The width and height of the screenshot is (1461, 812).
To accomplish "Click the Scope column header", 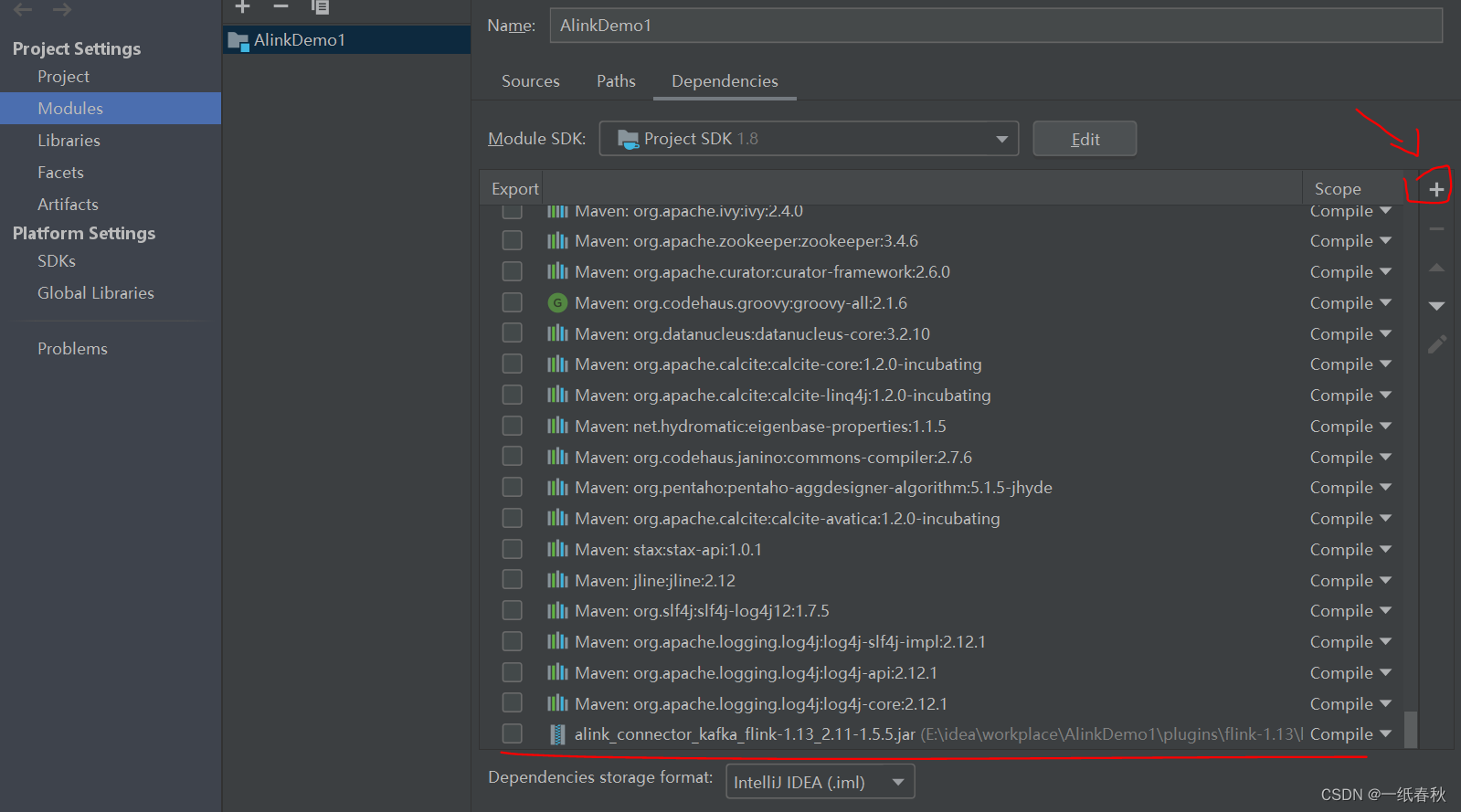I will click(1338, 189).
